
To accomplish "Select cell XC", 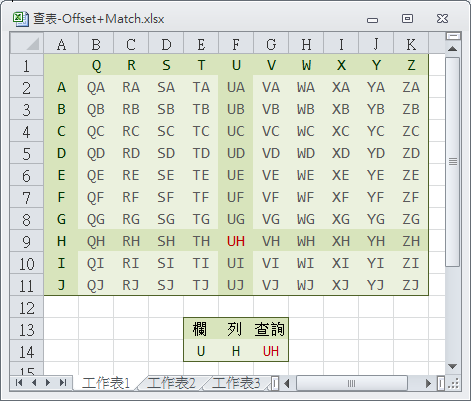I will [x=341, y=131].
